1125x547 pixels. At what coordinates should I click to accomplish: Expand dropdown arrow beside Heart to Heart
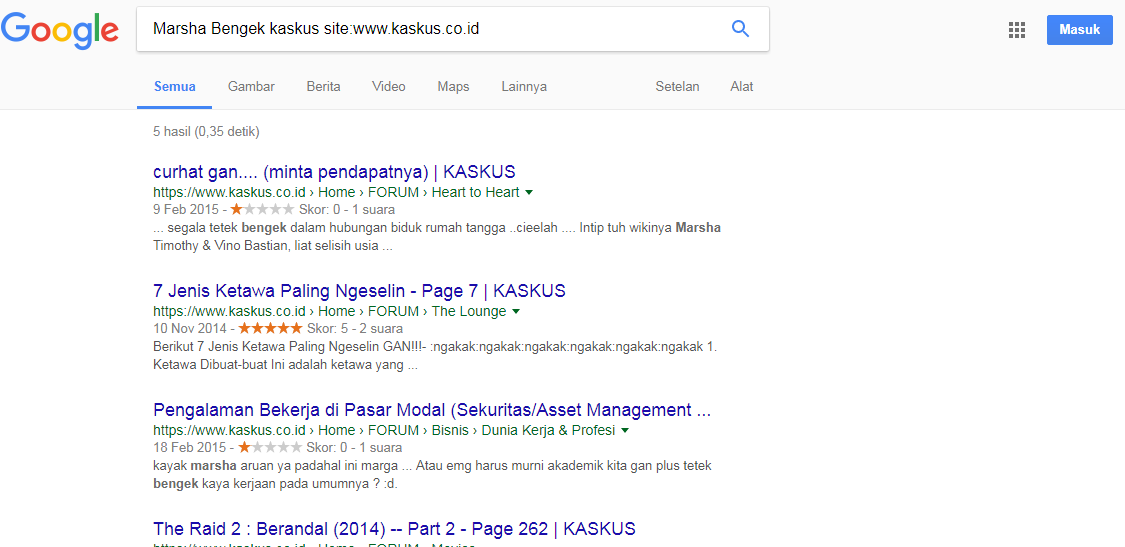pos(529,192)
